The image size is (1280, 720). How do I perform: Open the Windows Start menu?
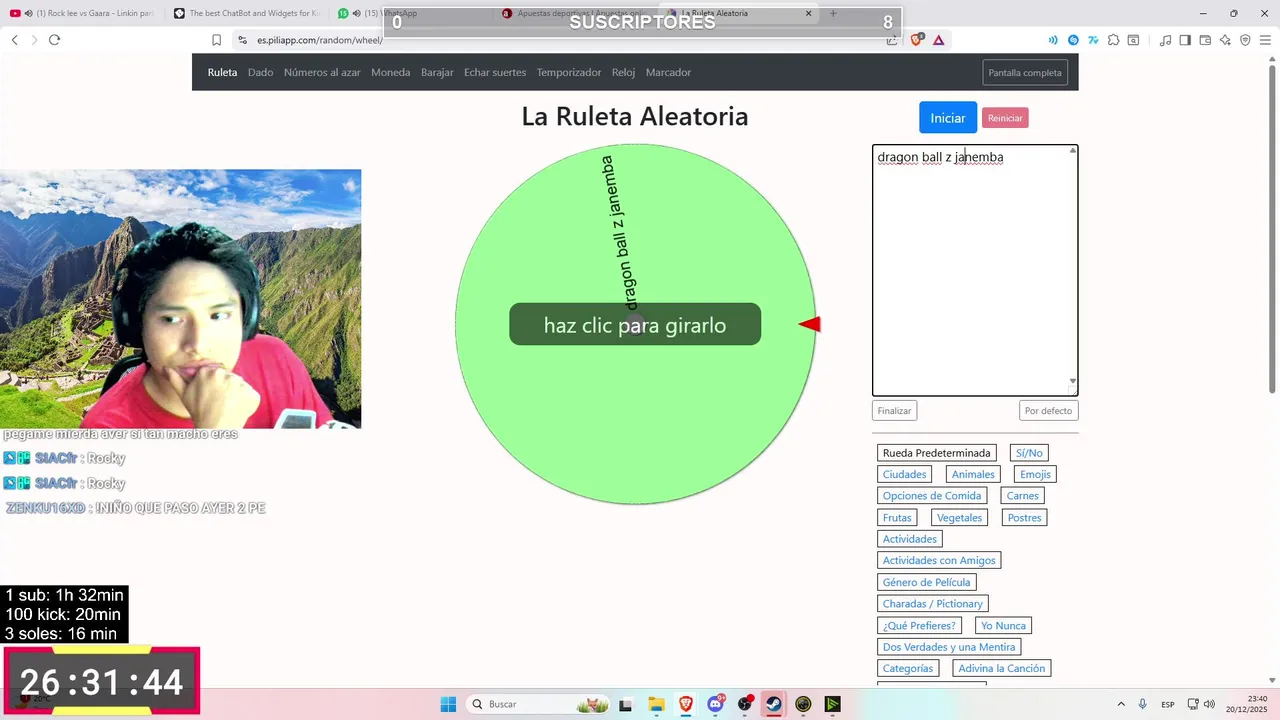(448, 704)
